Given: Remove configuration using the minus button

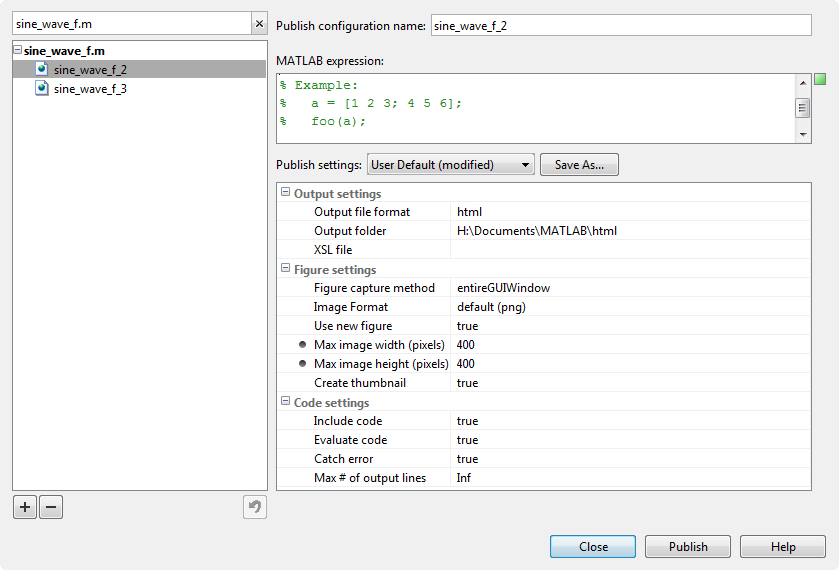Looking at the screenshot, I should pos(51,507).
